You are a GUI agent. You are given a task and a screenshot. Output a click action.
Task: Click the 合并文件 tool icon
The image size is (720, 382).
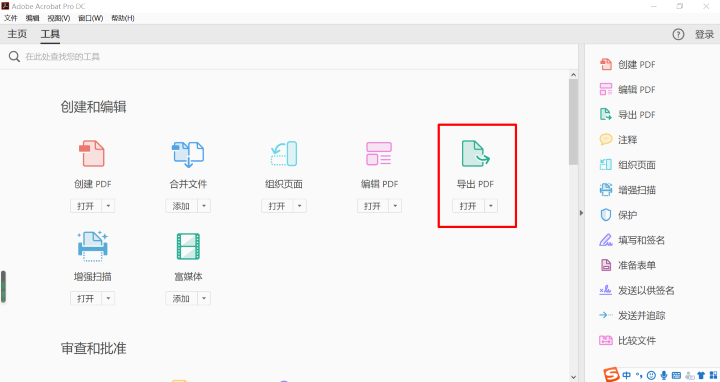point(188,154)
